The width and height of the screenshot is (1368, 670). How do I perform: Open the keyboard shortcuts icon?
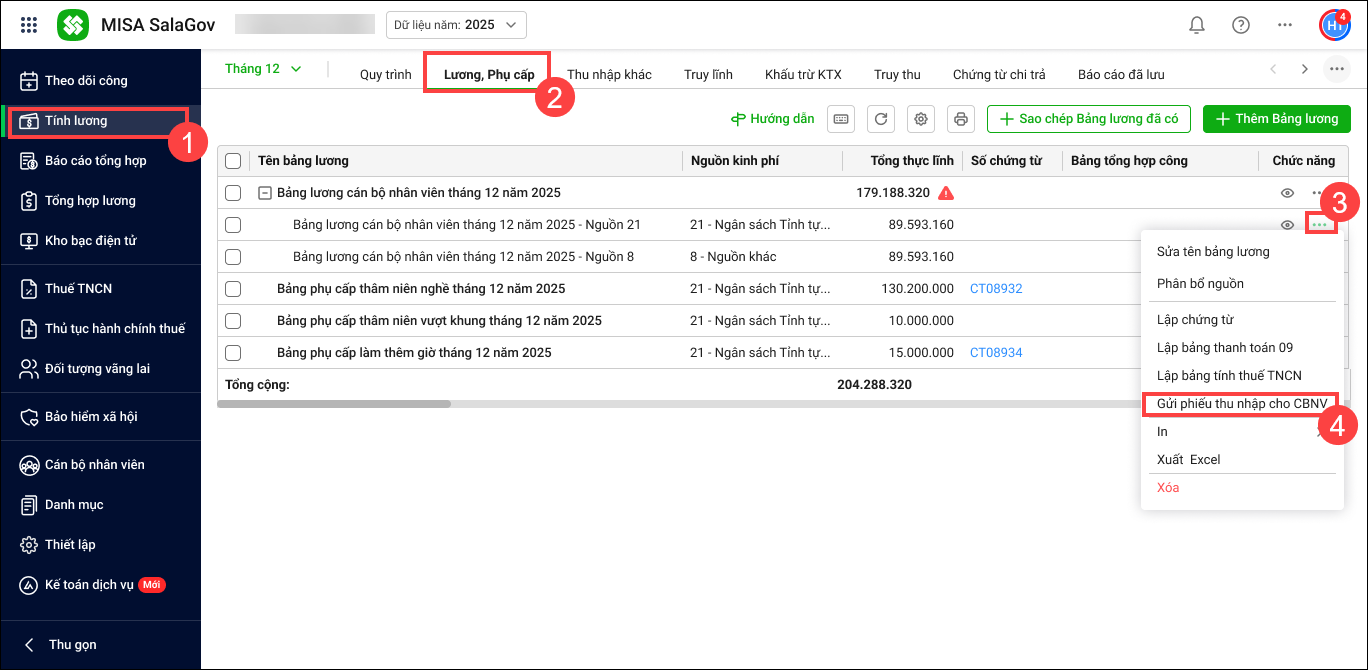pyautogui.click(x=841, y=119)
